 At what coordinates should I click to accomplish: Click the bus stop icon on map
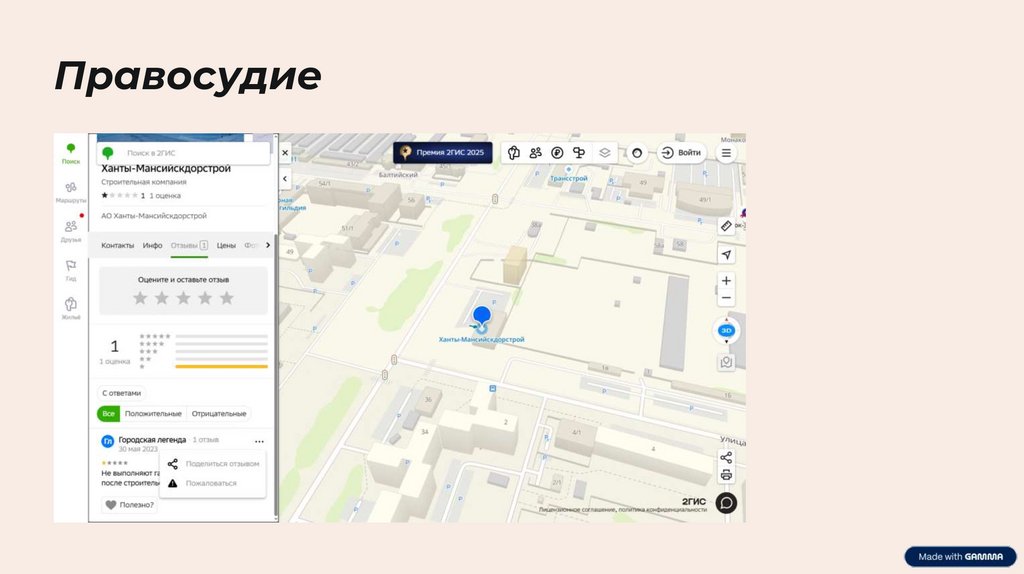pyautogui.click(x=492, y=389)
